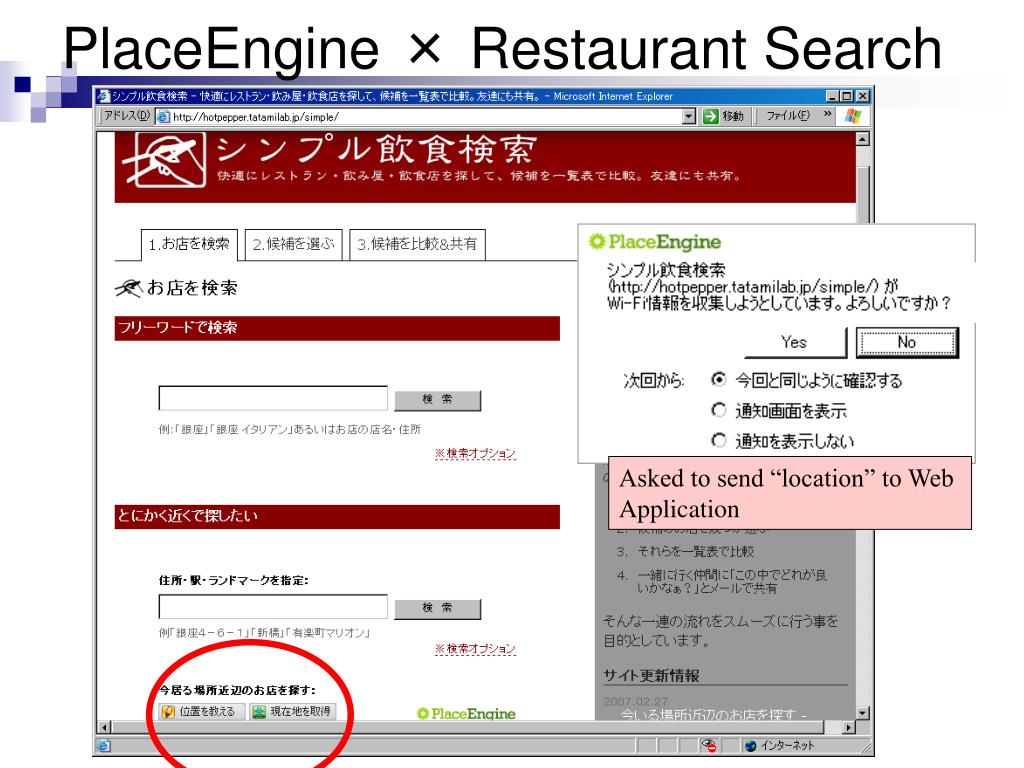Click the Internet Explorer title bar icon
The height and width of the screenshot is (768, 1024).
click(x=103, y=96)
